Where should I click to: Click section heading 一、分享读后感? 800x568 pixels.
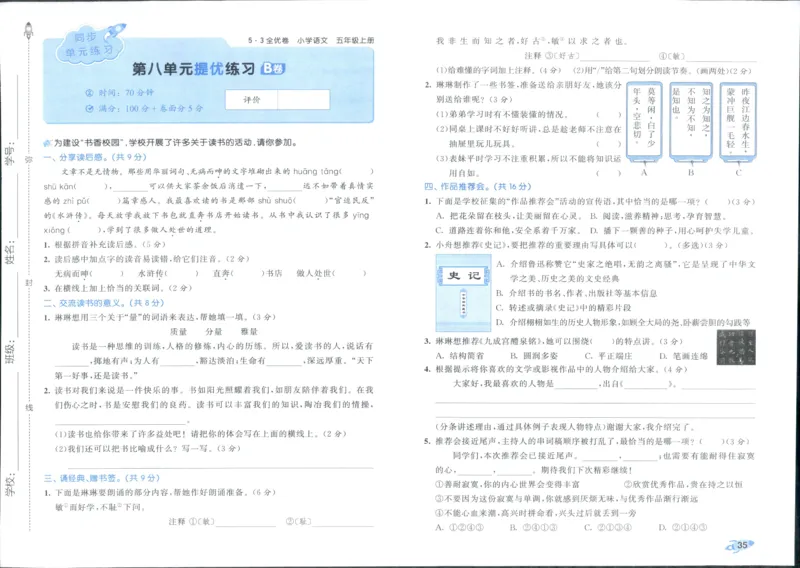point(95,157)
